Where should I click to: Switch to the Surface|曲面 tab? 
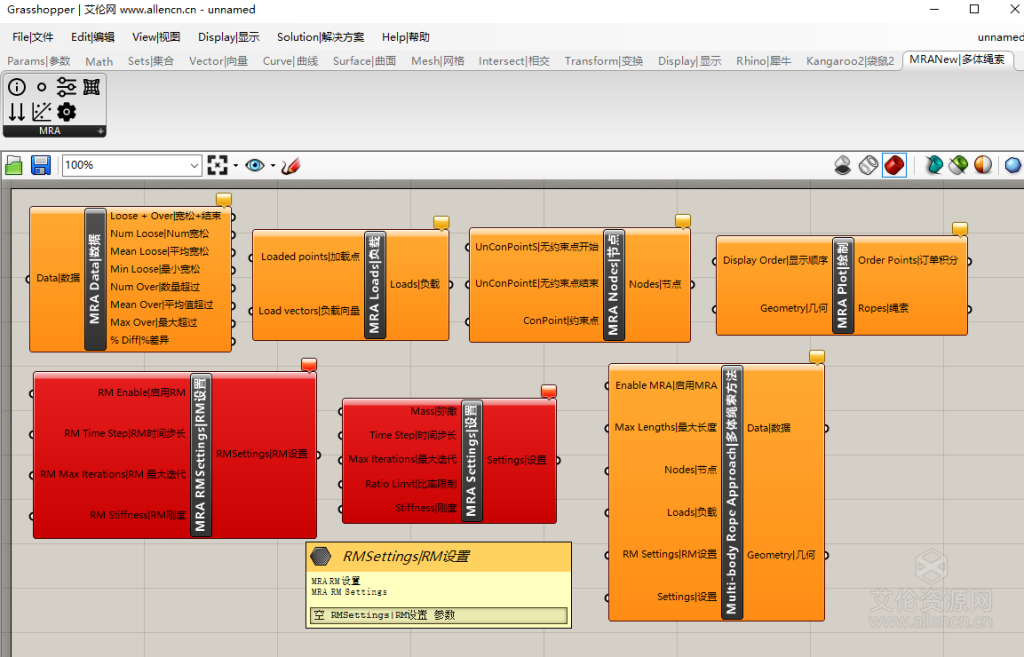(364, 61)
